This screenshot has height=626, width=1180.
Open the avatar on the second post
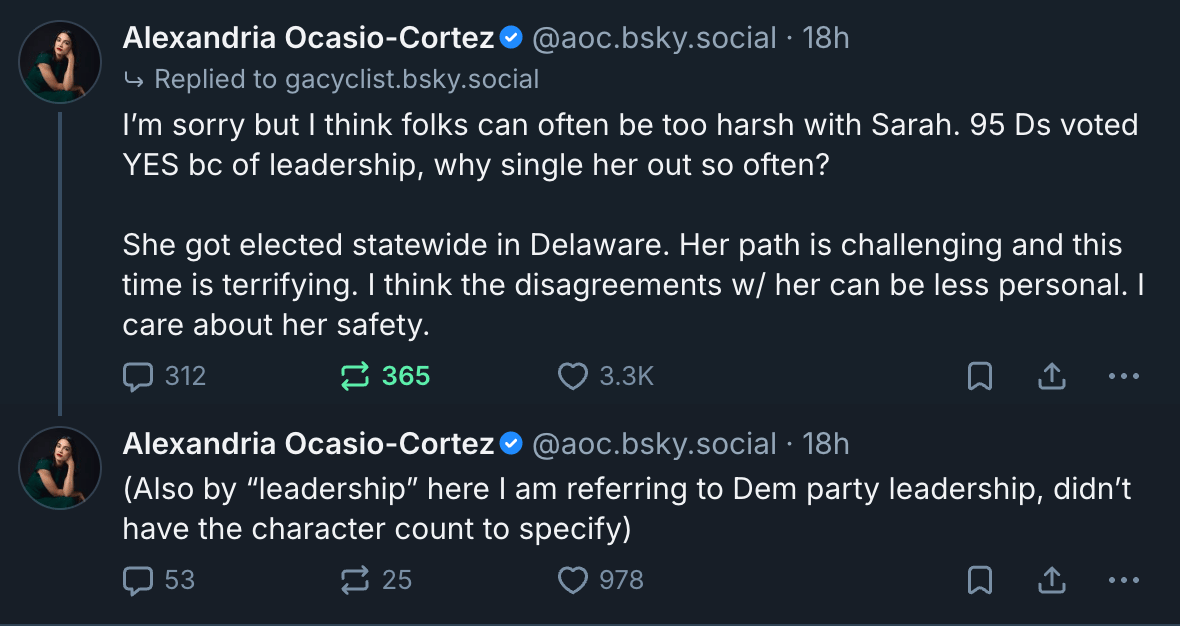[60, 467]
